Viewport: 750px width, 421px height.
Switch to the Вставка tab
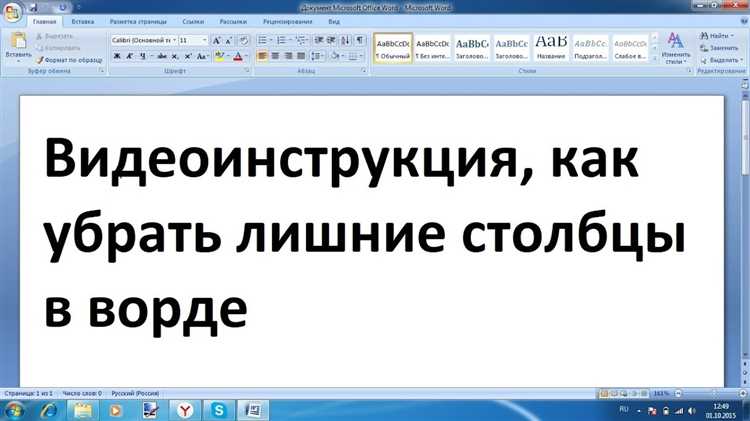point(83,22)
